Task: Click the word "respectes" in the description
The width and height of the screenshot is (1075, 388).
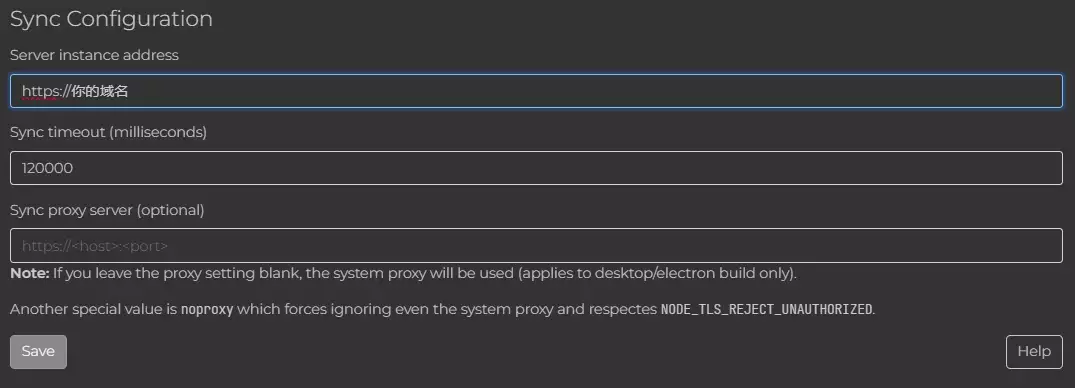Action: coord(623,310)
